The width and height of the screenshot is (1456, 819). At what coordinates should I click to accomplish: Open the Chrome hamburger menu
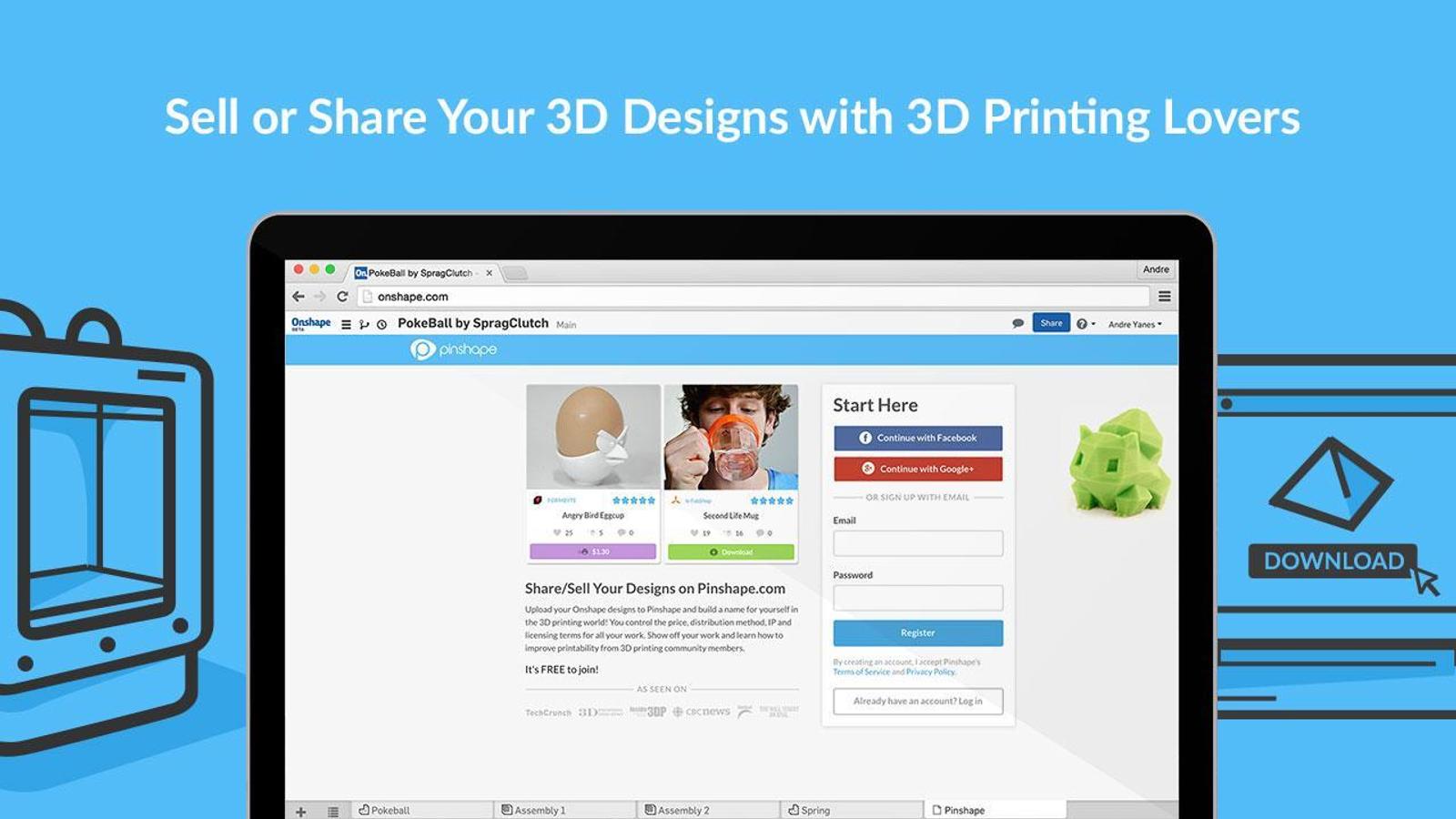tap(1164, 297)
